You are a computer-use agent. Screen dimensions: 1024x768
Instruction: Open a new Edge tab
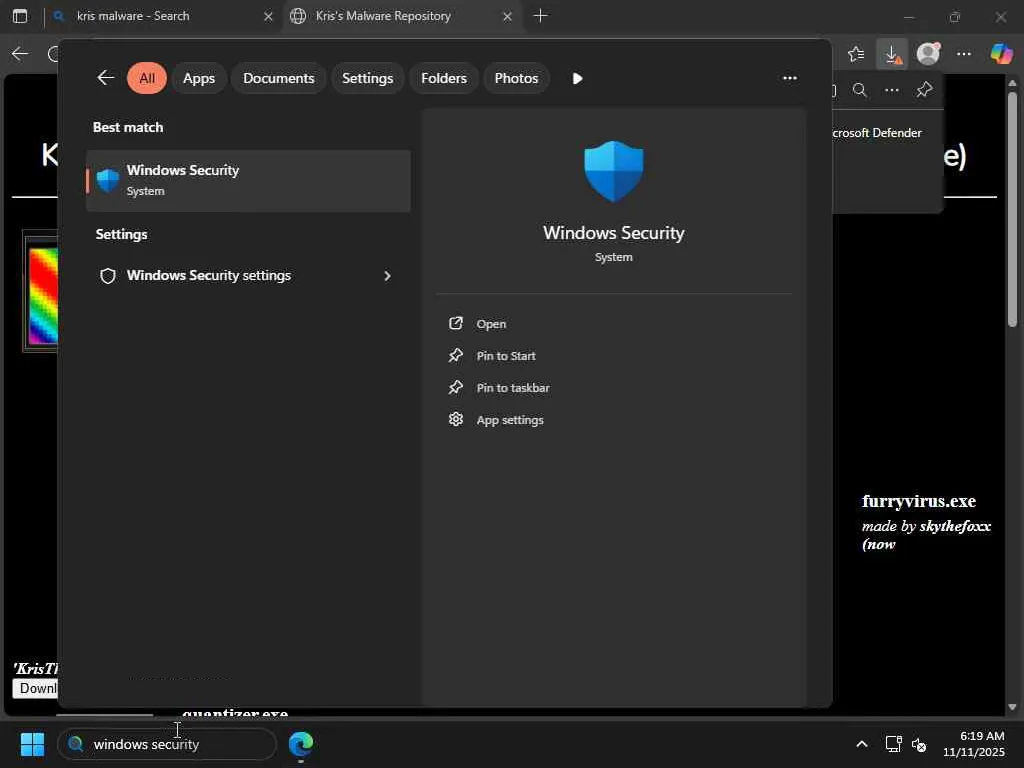[x=541, y=16]
